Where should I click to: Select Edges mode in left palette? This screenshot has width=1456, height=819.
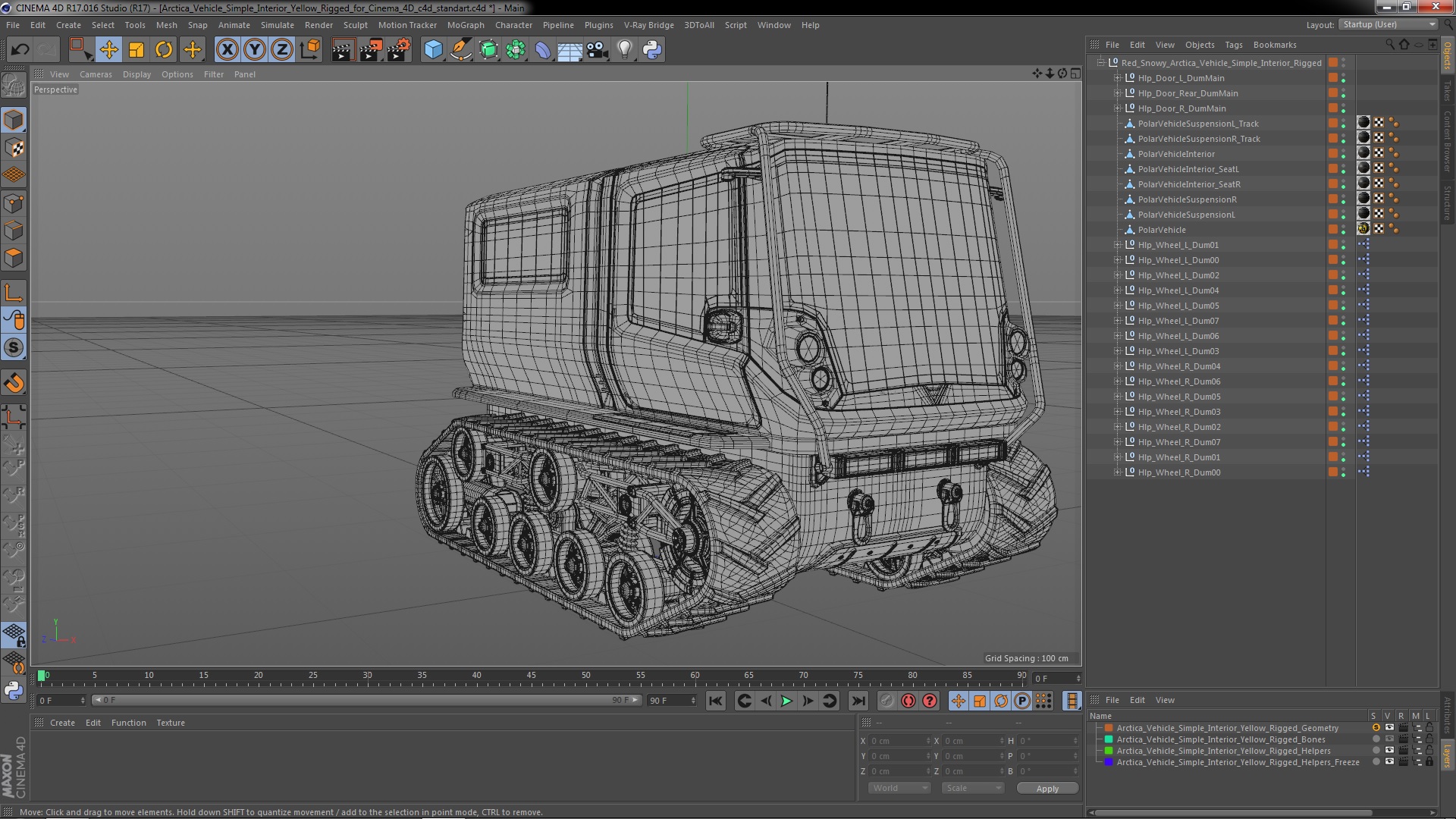(x=14, y=230)
